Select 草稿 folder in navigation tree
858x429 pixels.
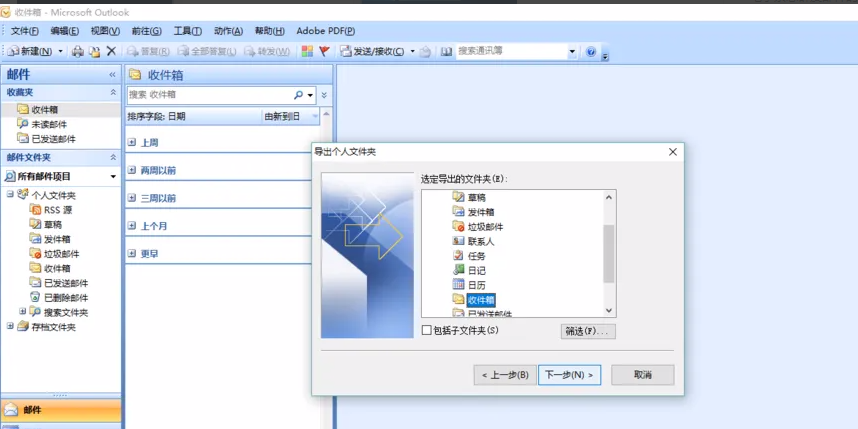(45, 225)
